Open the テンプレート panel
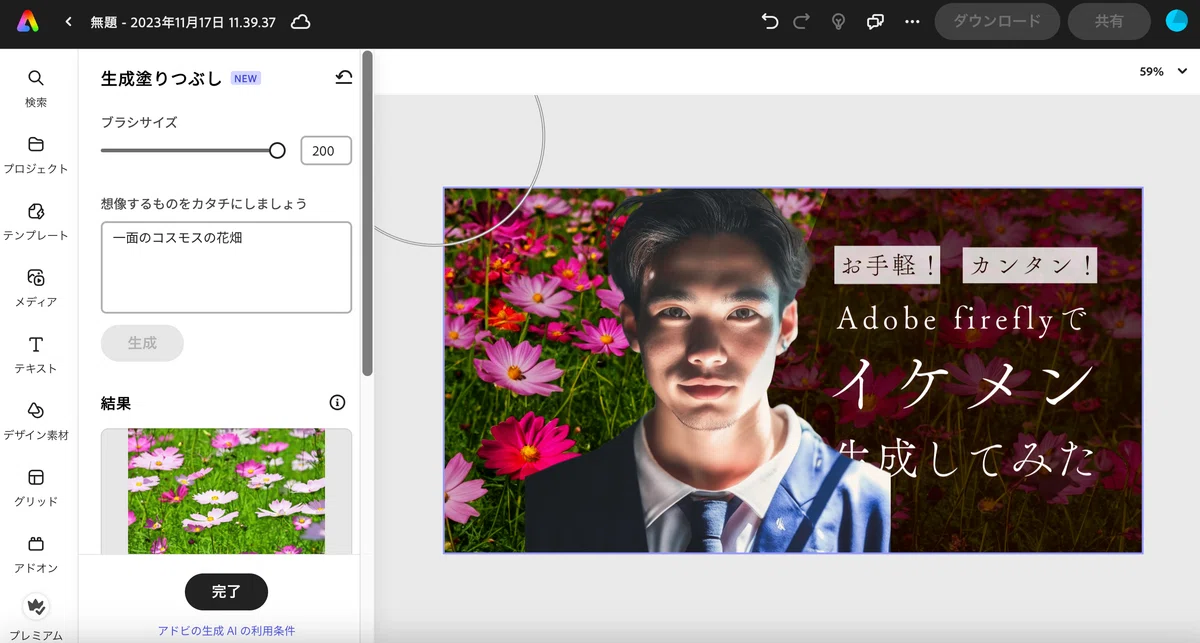This screenshot has width=1200, height=643. tap(36, 222)
